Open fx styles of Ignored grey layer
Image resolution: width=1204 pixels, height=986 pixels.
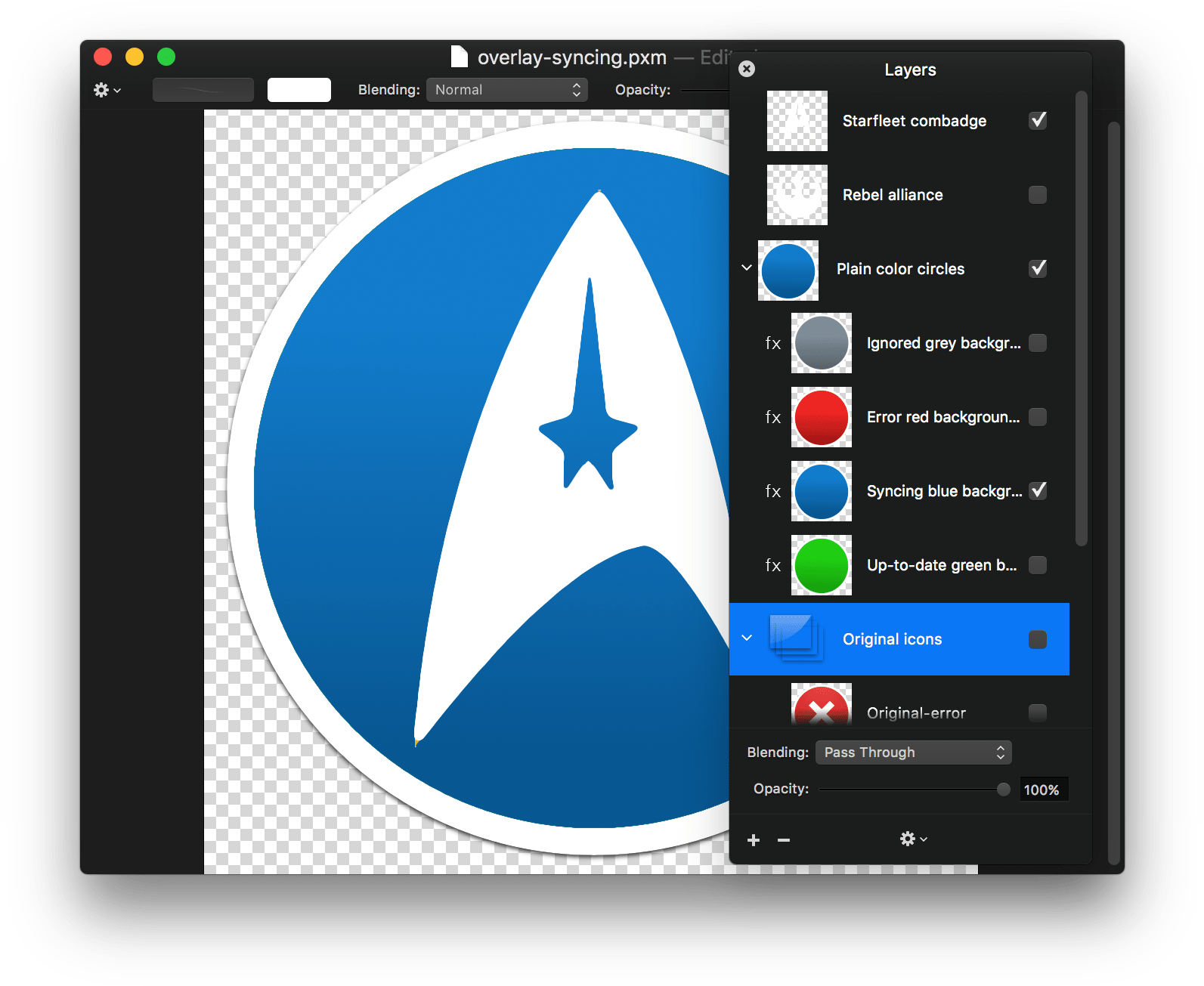[772, 343]
